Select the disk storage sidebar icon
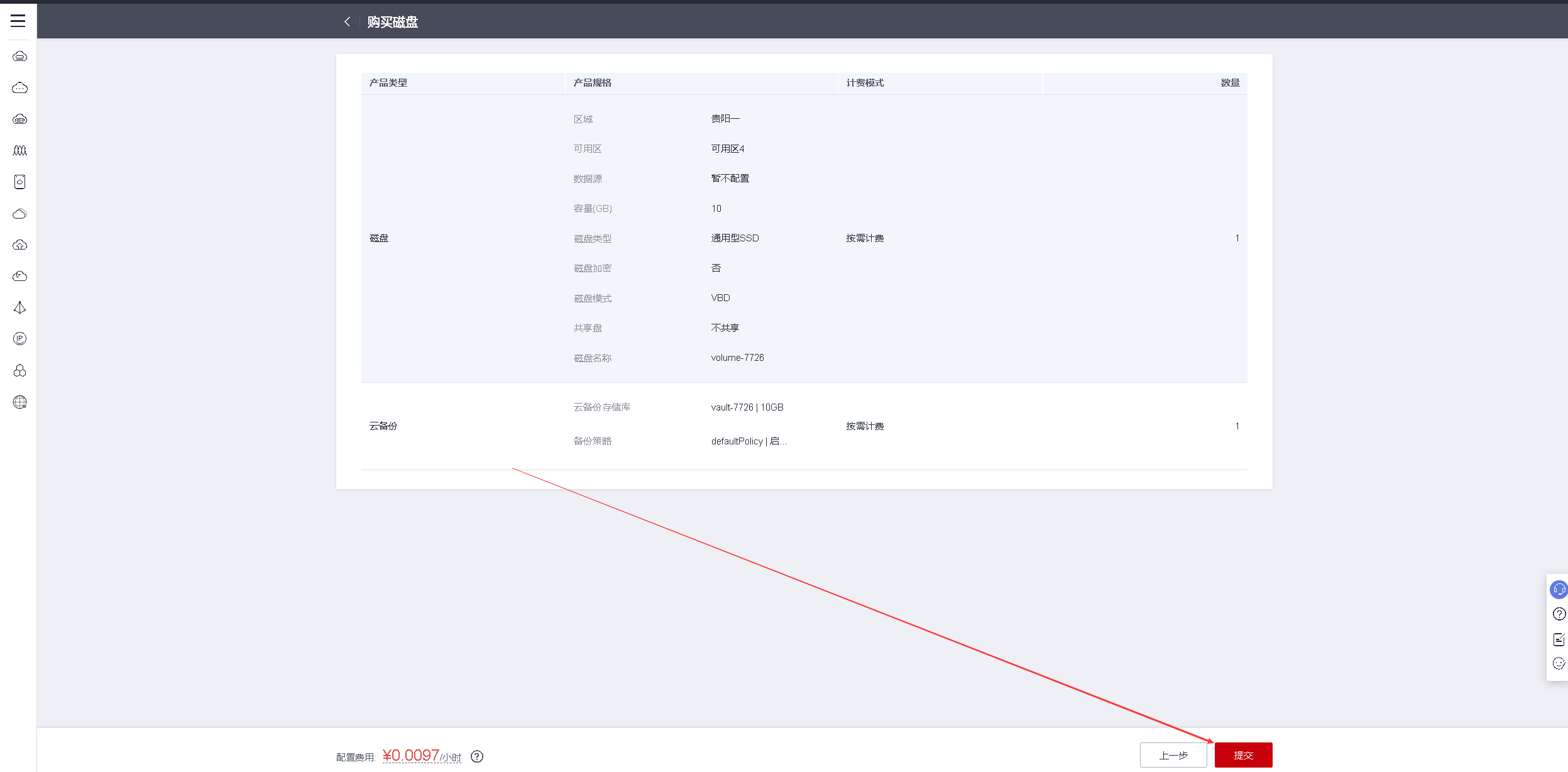The height and width of the screenshot is (772, 1568). (19, 182)
